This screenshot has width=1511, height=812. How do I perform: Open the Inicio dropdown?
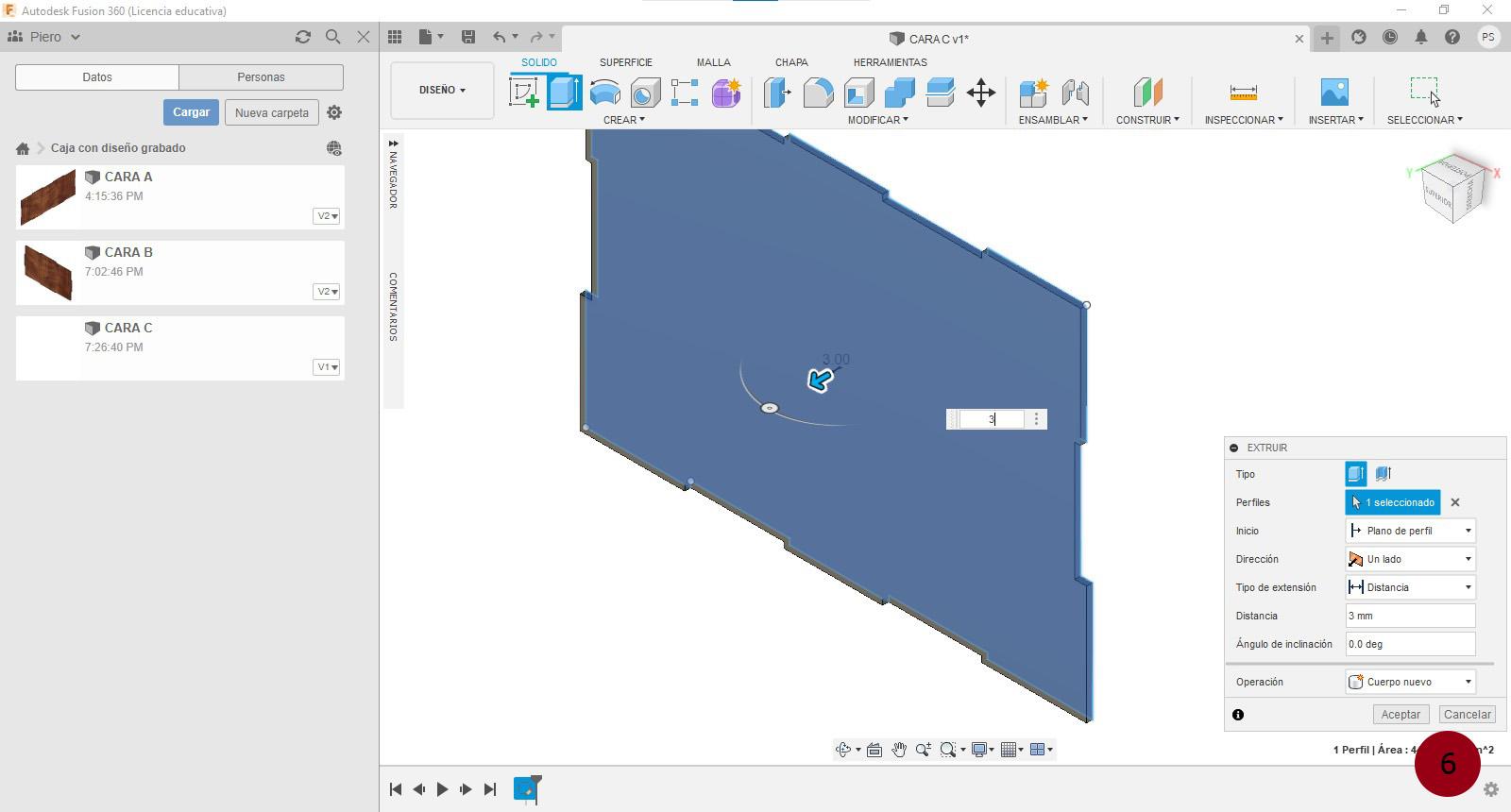tap(1410, 531)
